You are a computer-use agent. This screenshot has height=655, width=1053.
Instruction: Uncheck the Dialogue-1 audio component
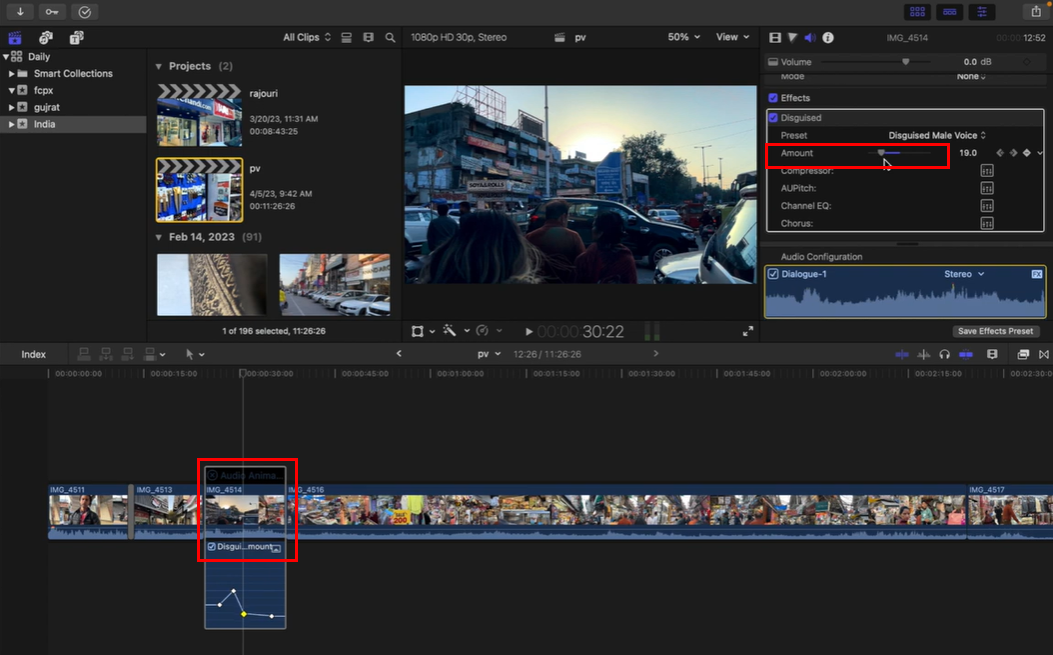point(773,274)
